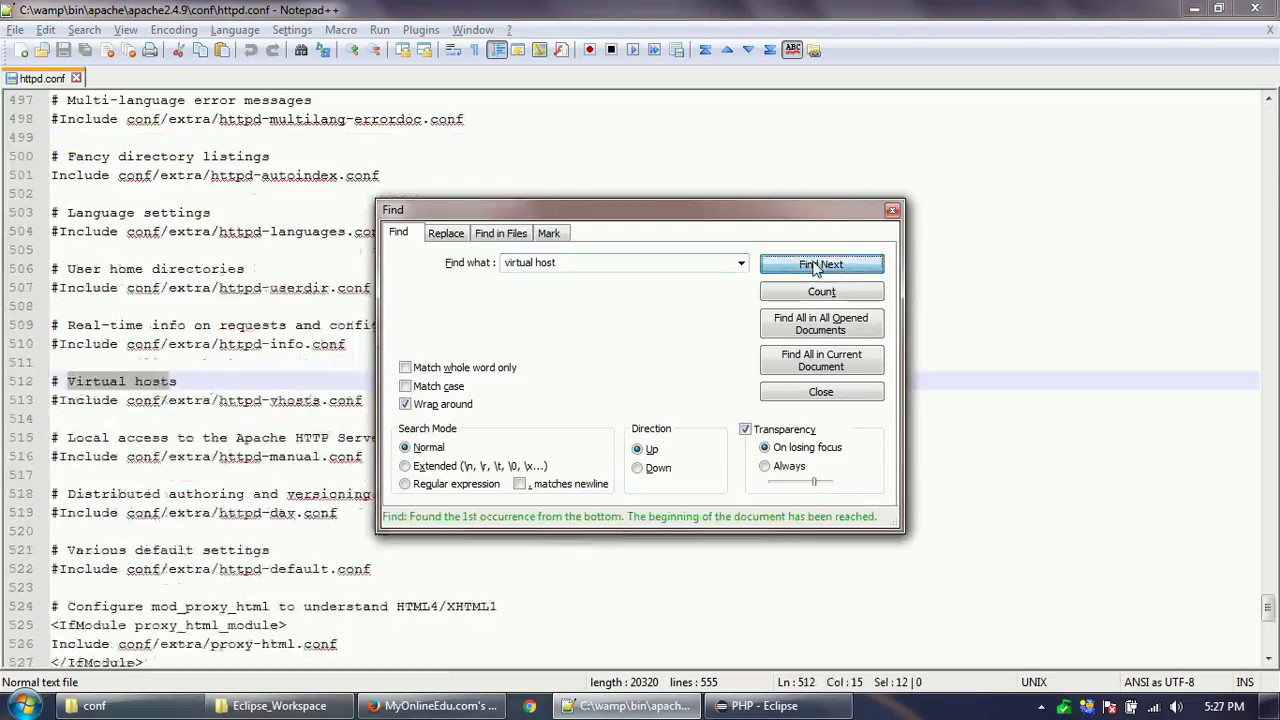Show hidden system tray icons
Screen dimensions: 1280x720
[x=1042, y=706]
